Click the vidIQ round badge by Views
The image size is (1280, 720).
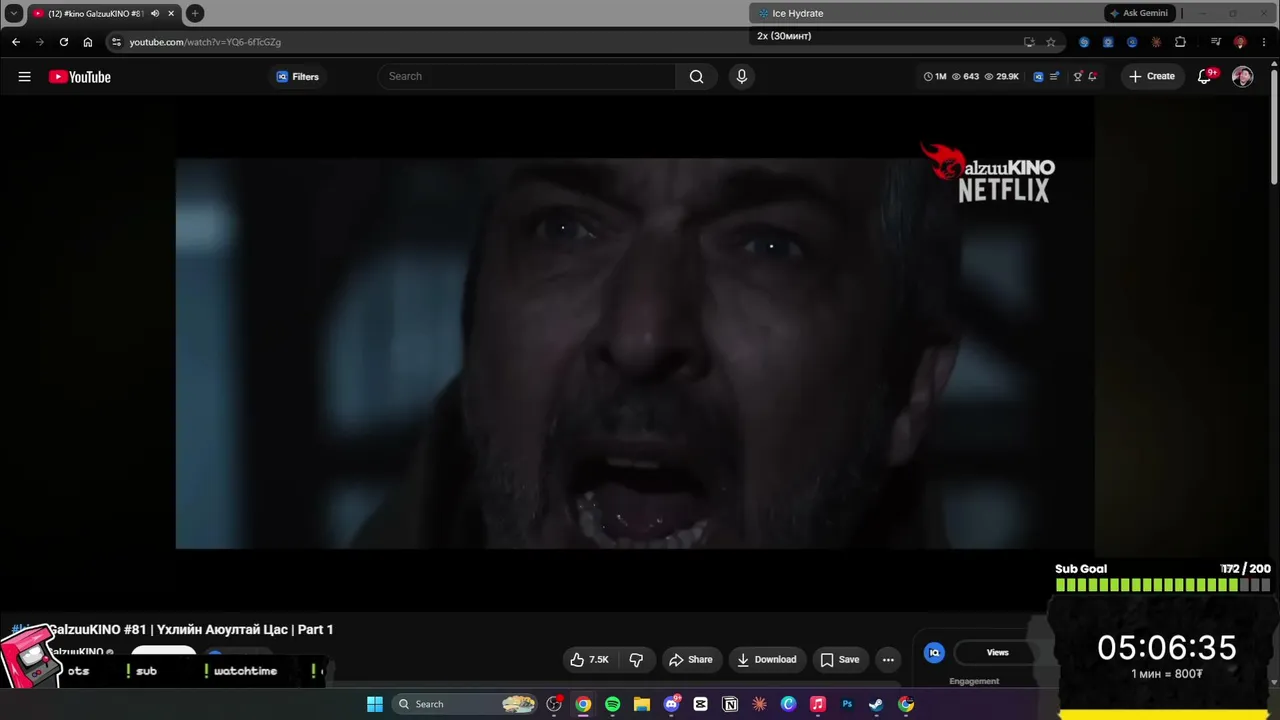pyautogui.click(x=934, y=653)
